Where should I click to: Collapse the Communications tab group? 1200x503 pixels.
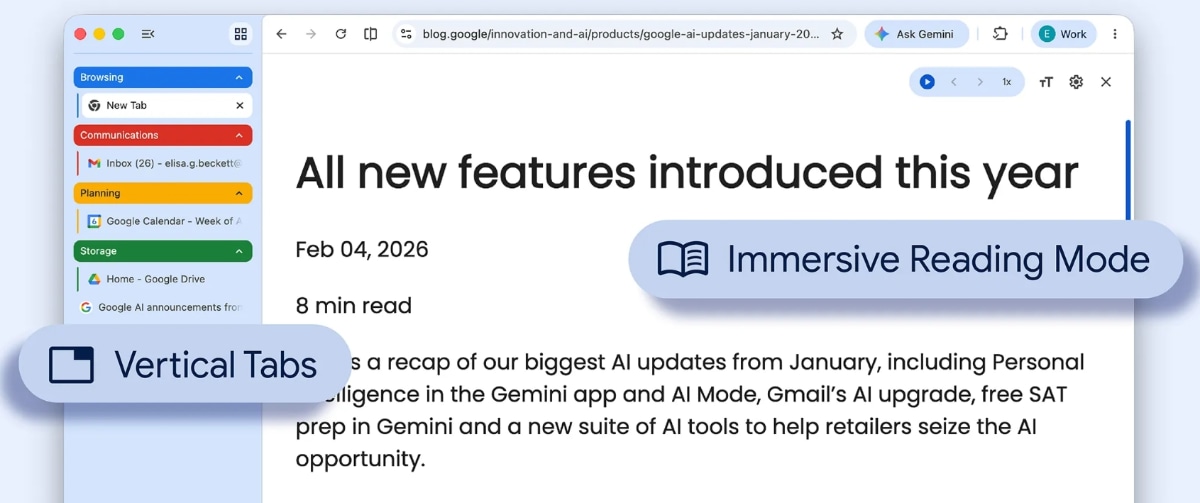coord(239,135)
